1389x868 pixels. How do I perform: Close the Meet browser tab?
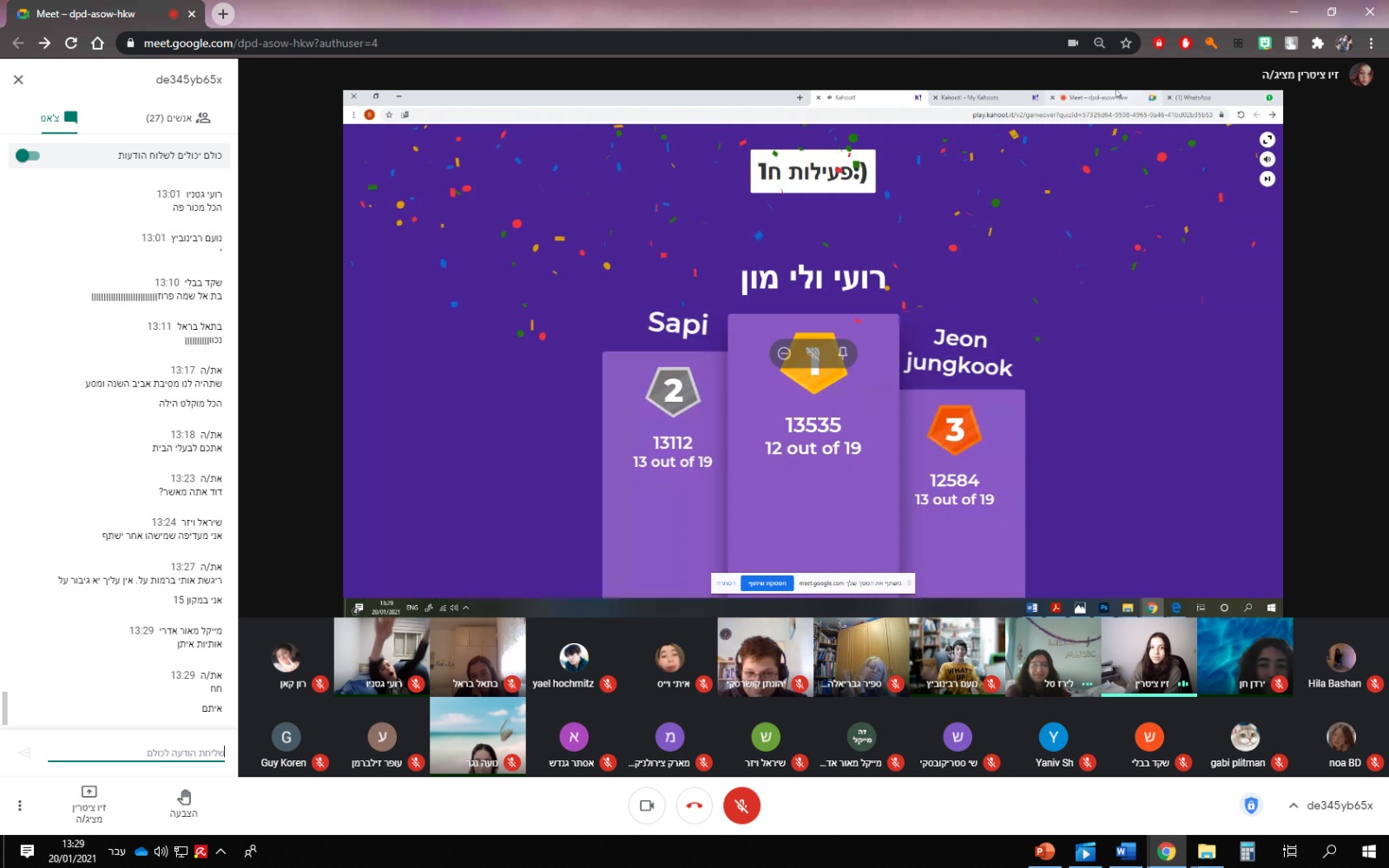coord(192,14)
